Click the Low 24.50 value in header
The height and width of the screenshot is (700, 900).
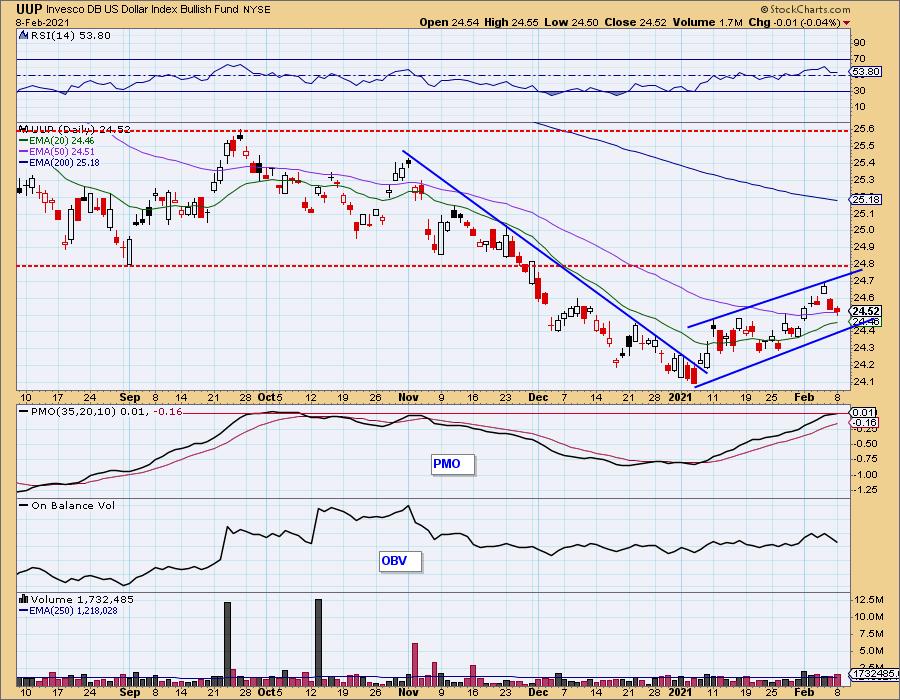coord(571,22)
